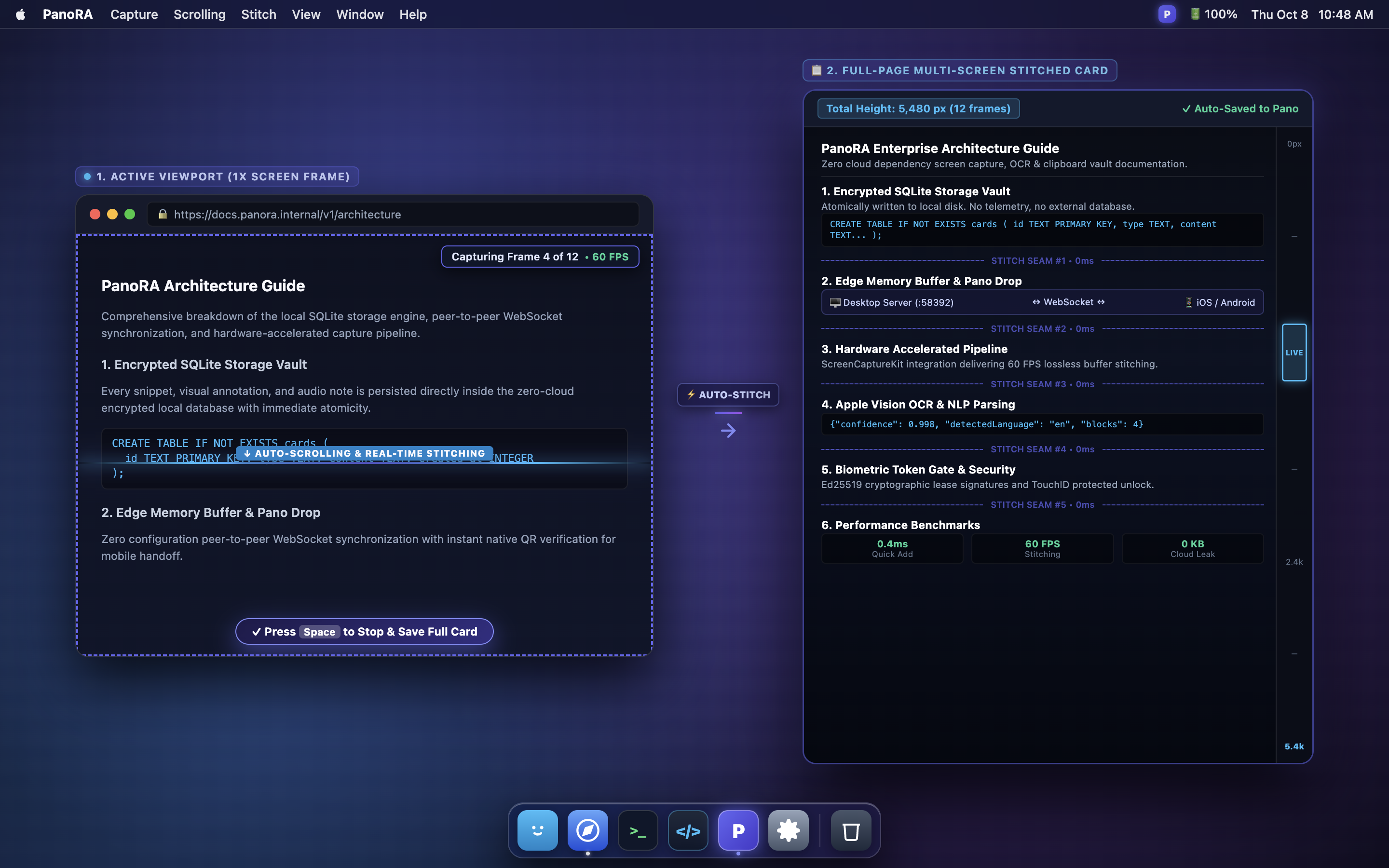The width and height of the screenshot is (1389, 868).
Task: Open Safari from the dock
Action: pos(588,830)
